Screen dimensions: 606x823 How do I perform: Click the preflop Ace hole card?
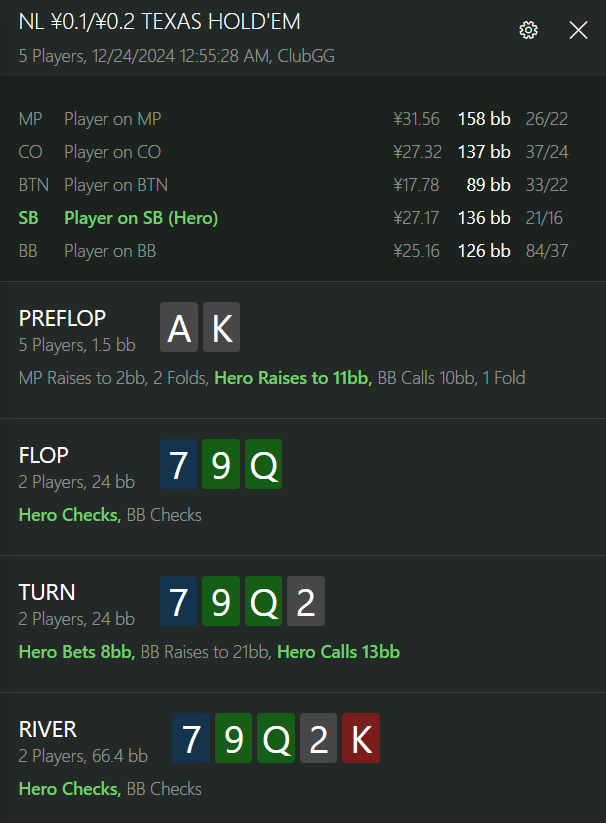click(x=179, y=327)
